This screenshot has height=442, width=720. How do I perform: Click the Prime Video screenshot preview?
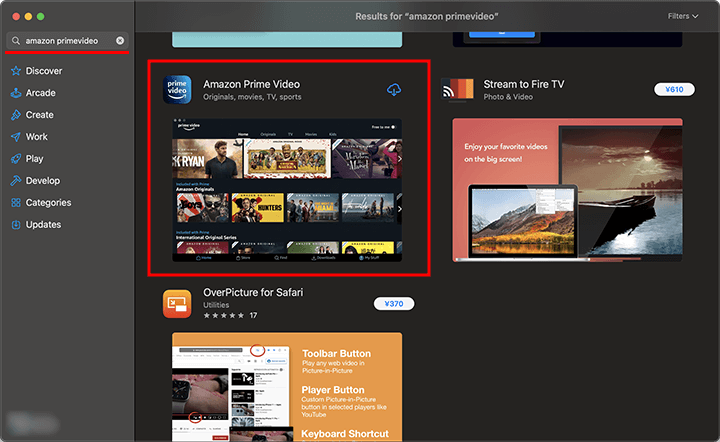point(287,190)
